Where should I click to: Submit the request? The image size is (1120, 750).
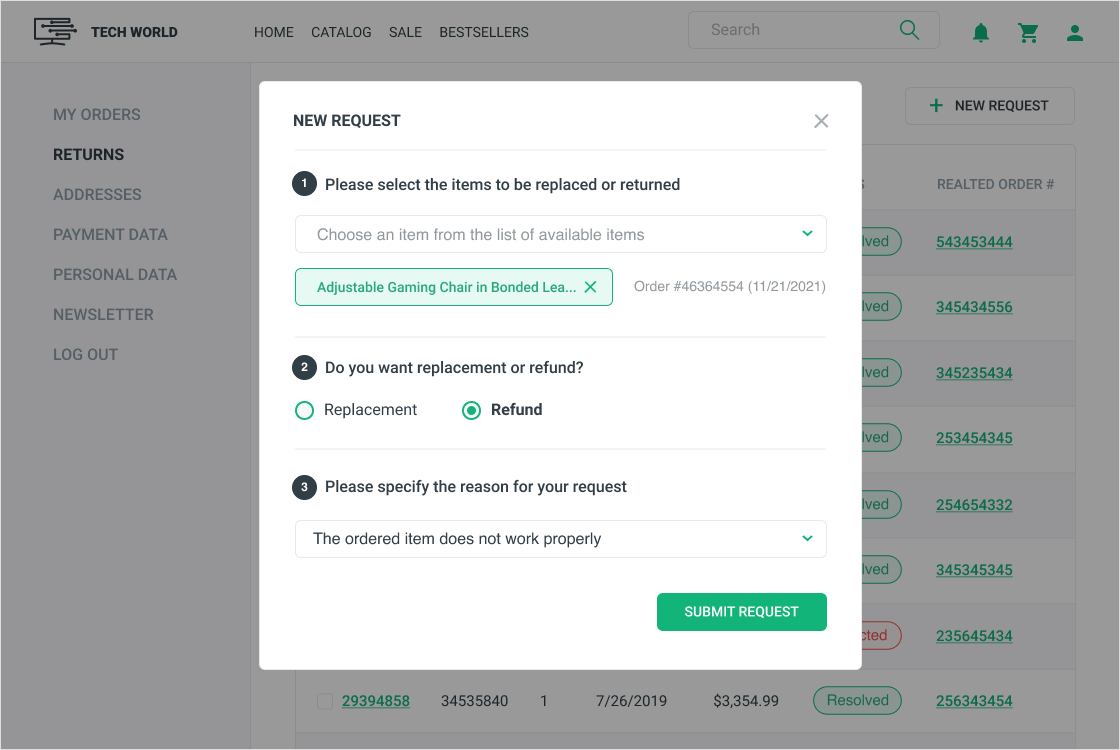[x=741, y=612]
